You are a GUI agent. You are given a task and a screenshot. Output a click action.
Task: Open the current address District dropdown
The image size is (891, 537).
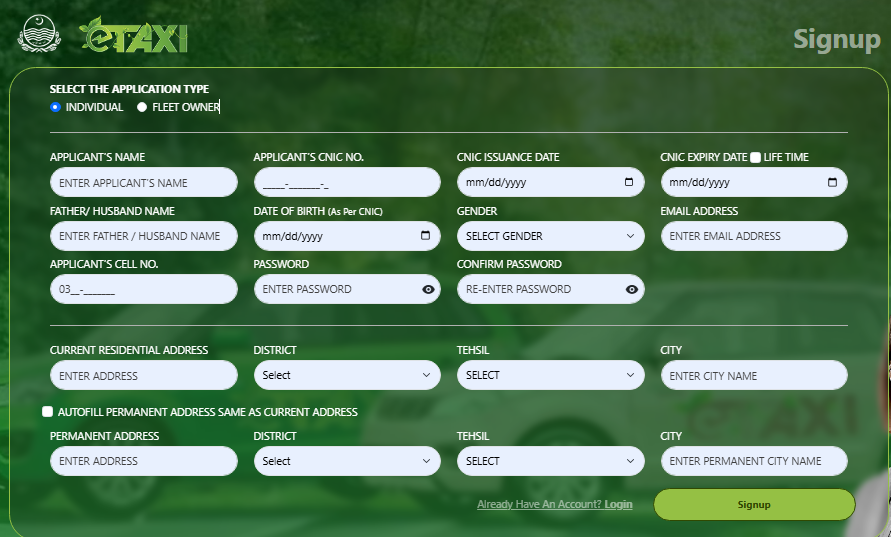pos(347,375)
